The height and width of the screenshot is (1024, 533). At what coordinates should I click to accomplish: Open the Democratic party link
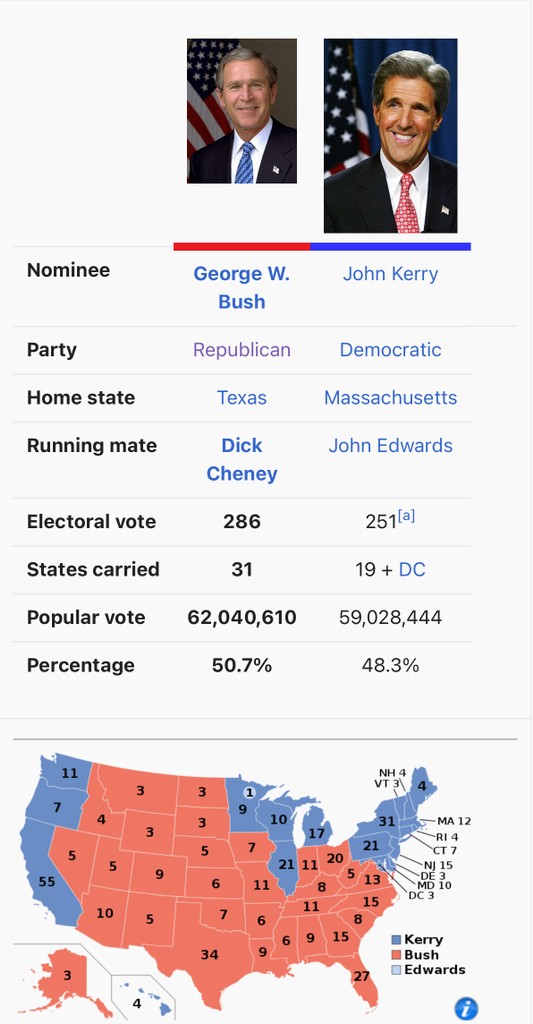pyautogui.click(x=391, y=350)
